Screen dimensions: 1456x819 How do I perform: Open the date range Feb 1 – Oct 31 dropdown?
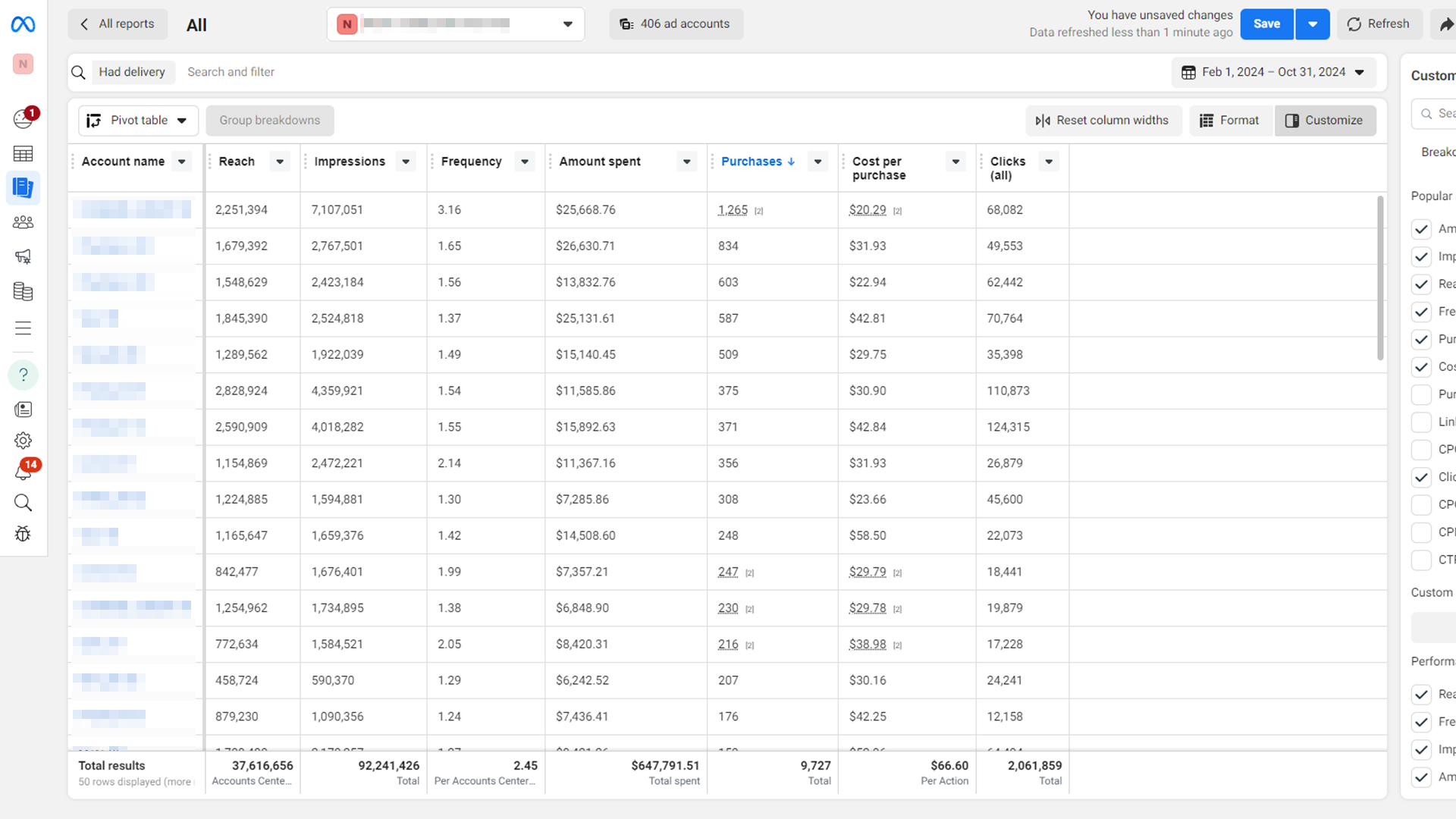[x=1274, y=72]
